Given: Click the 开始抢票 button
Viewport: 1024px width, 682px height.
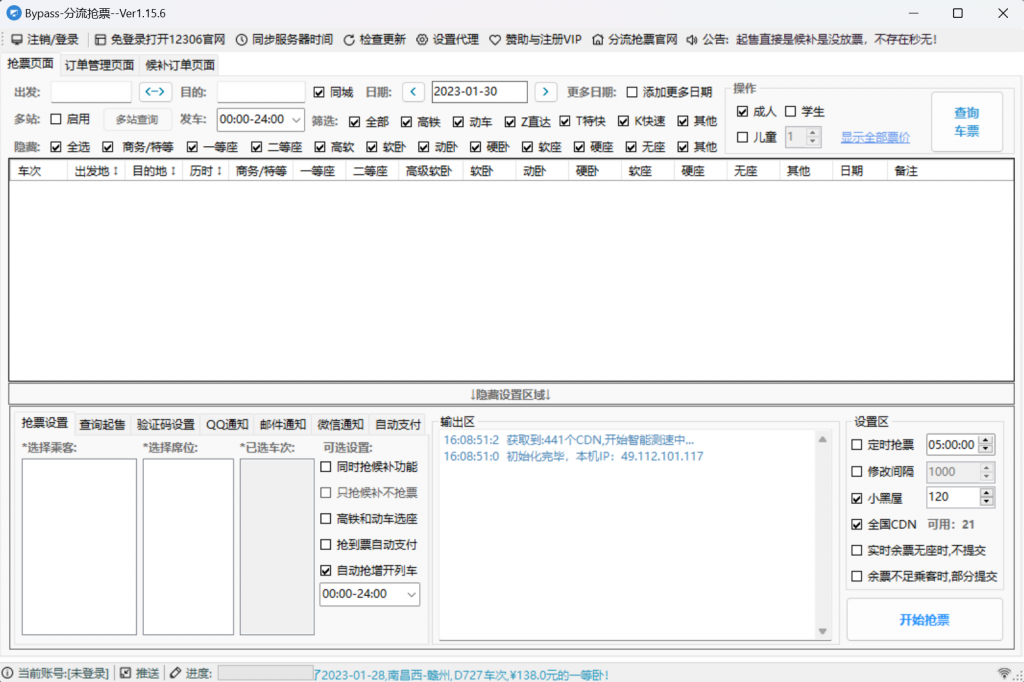Looking at the screenshot, I should tap(925, 620).
